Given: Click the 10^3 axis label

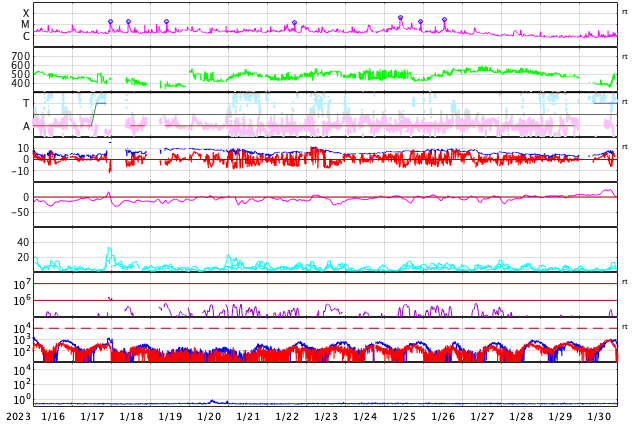Looking at the screenshot, I should [x=21, y=340].
